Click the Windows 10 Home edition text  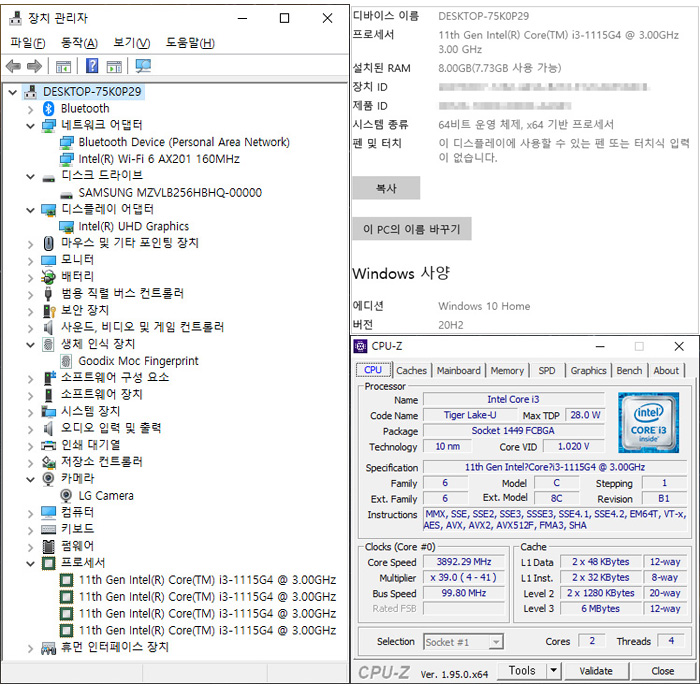[484, 306]
